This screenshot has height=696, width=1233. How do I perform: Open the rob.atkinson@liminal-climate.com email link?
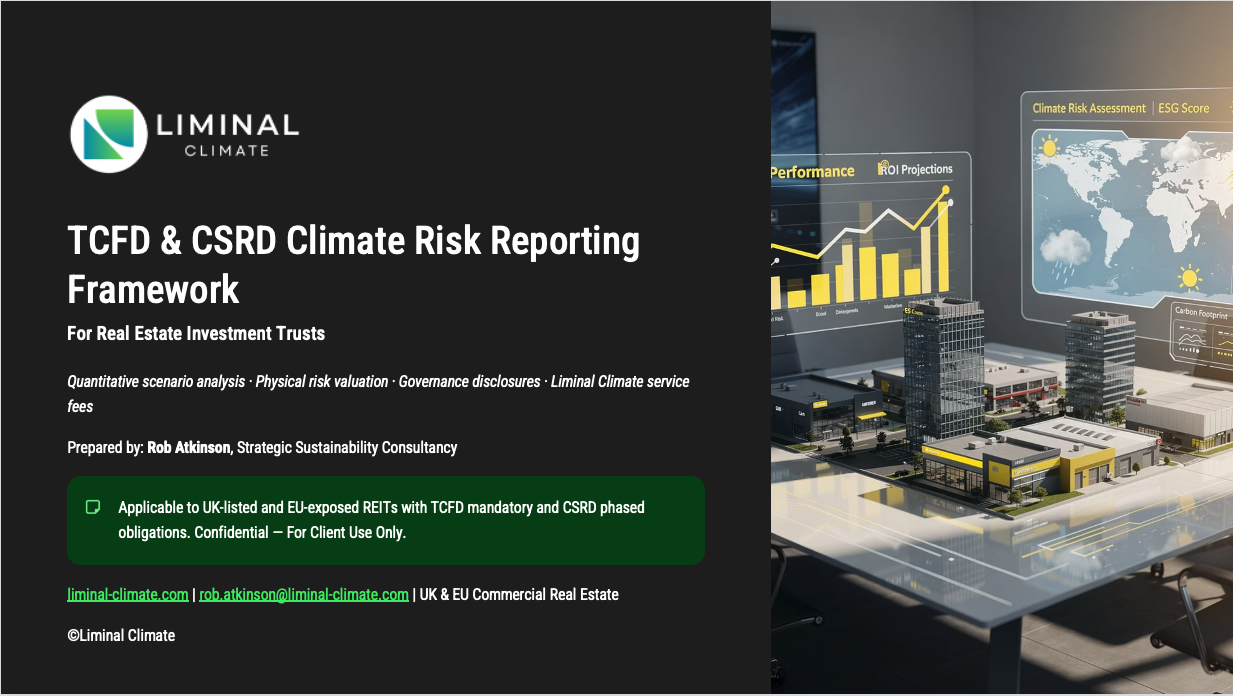coord(304,594)
